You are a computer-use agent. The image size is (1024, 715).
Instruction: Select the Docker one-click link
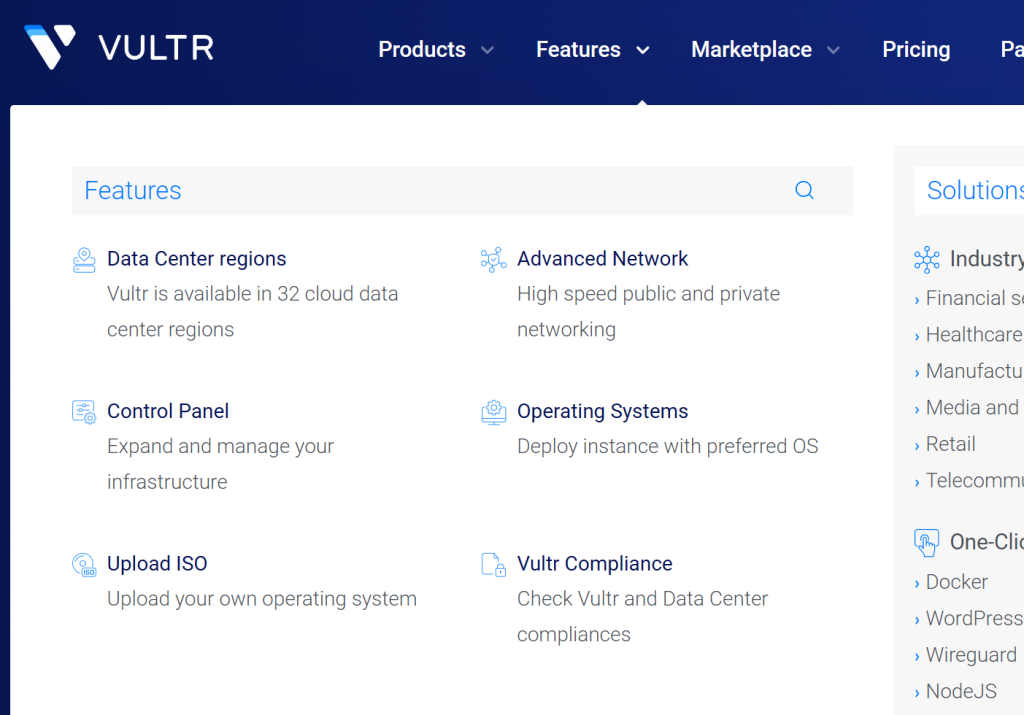click(x=957, y=582)
